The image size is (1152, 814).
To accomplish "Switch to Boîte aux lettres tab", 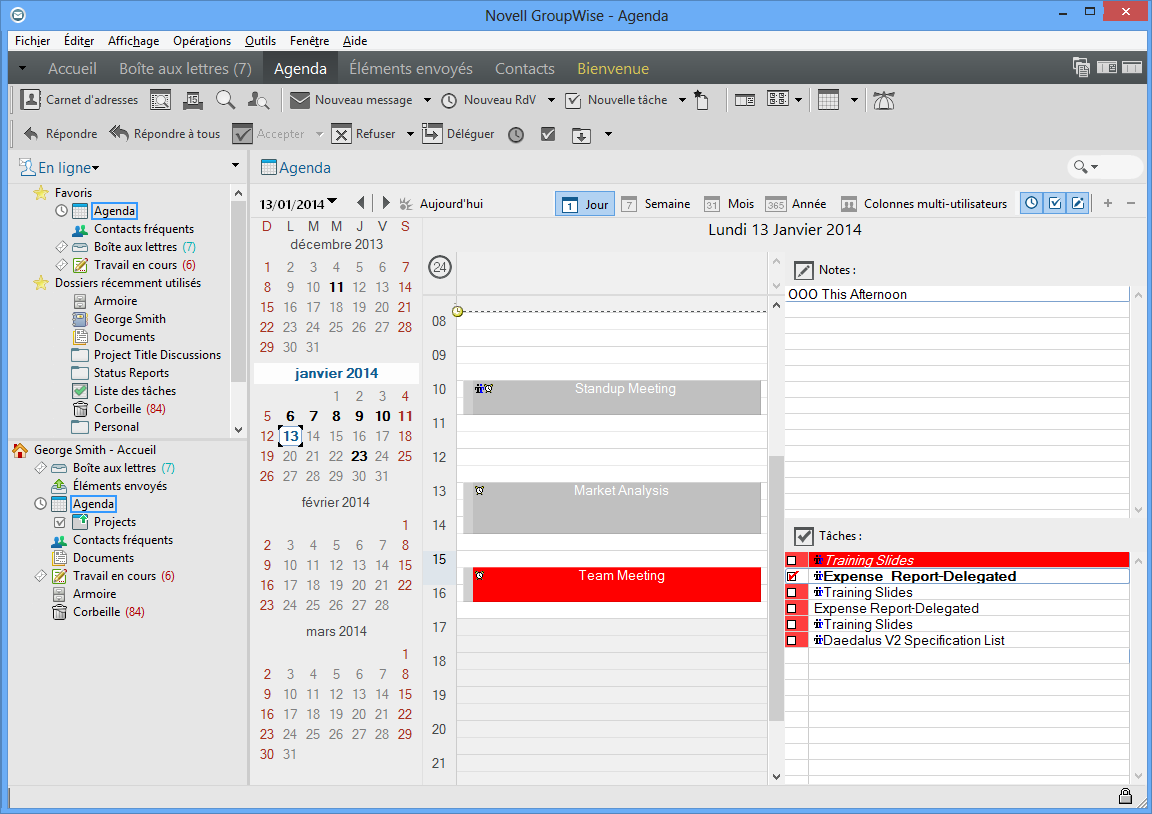I will tap(185, 69).
